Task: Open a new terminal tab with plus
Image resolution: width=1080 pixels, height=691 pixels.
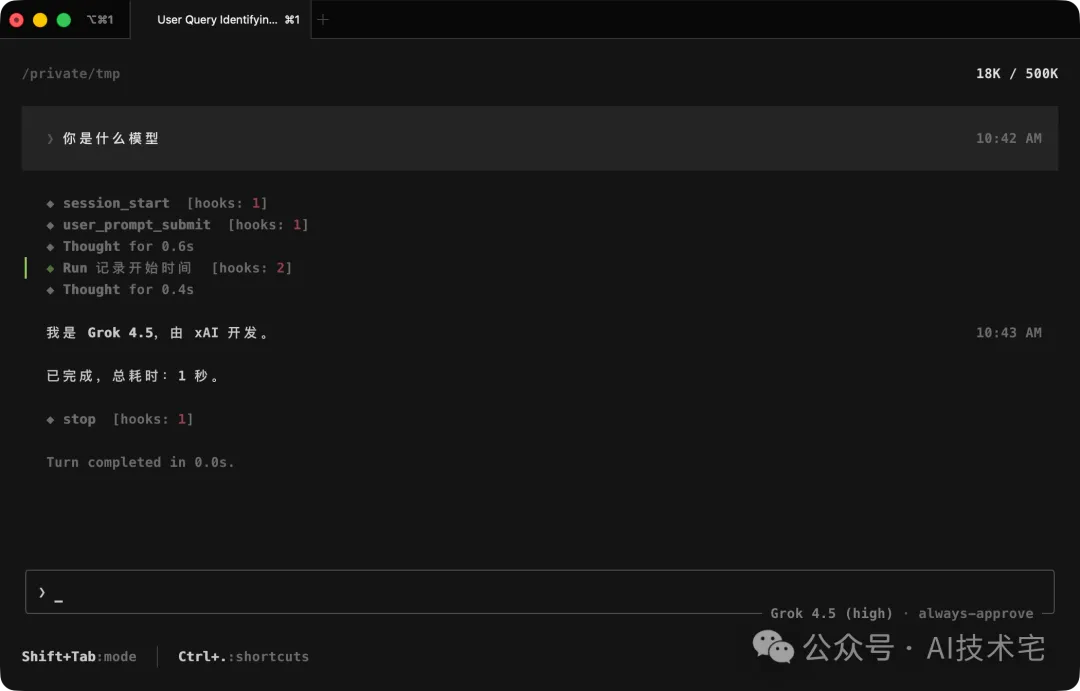Action: pos(323,19)
